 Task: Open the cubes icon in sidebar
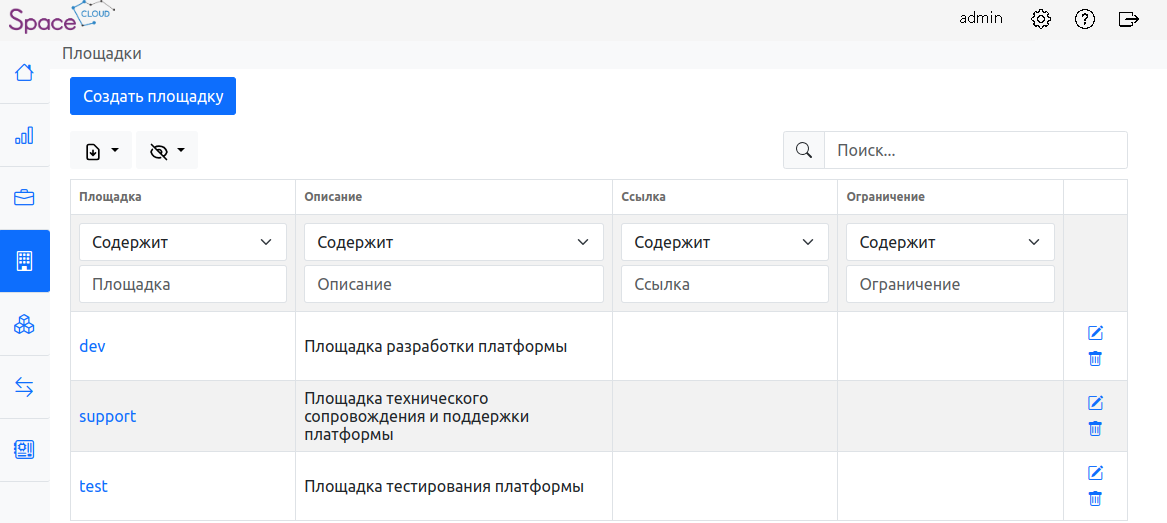tap(24, 324)
